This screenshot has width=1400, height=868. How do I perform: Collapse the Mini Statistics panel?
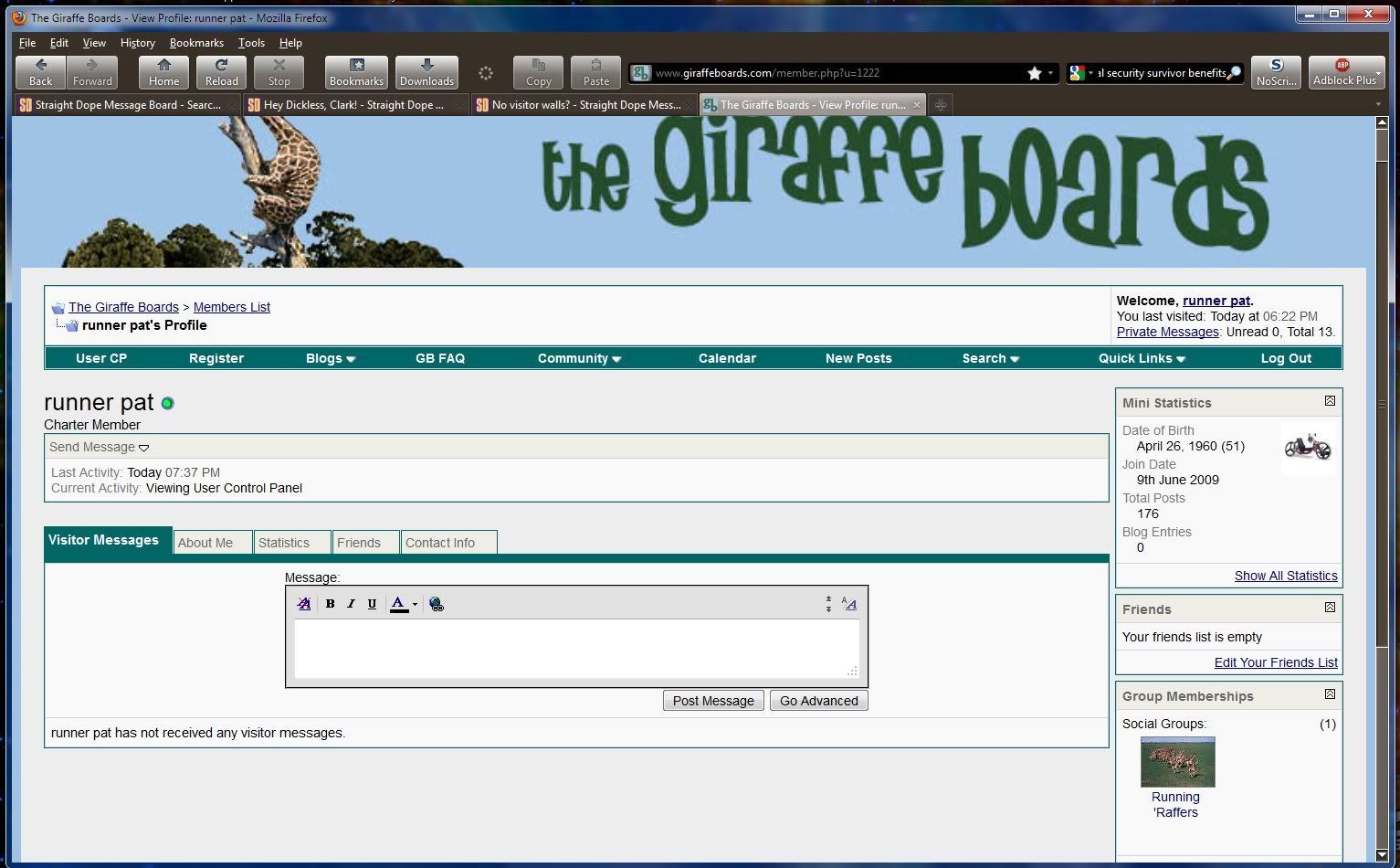[x=1330, y=401]
